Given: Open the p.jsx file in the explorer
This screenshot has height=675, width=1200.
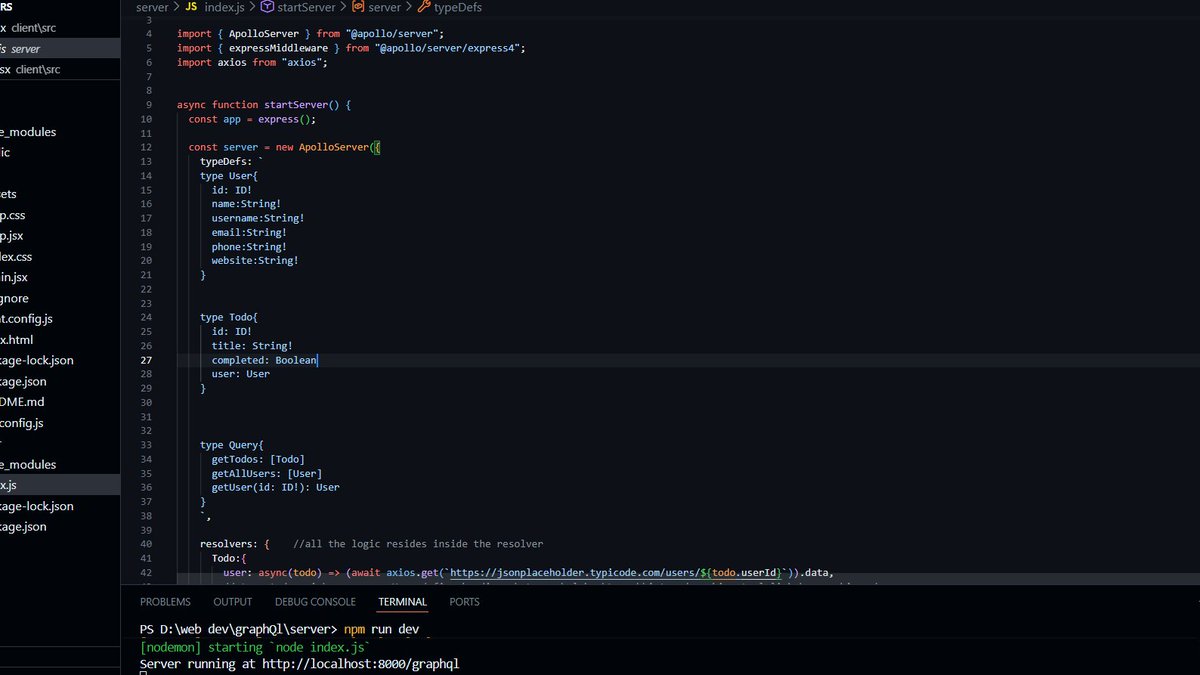Looking at the screenshot, I should (12, 236).
